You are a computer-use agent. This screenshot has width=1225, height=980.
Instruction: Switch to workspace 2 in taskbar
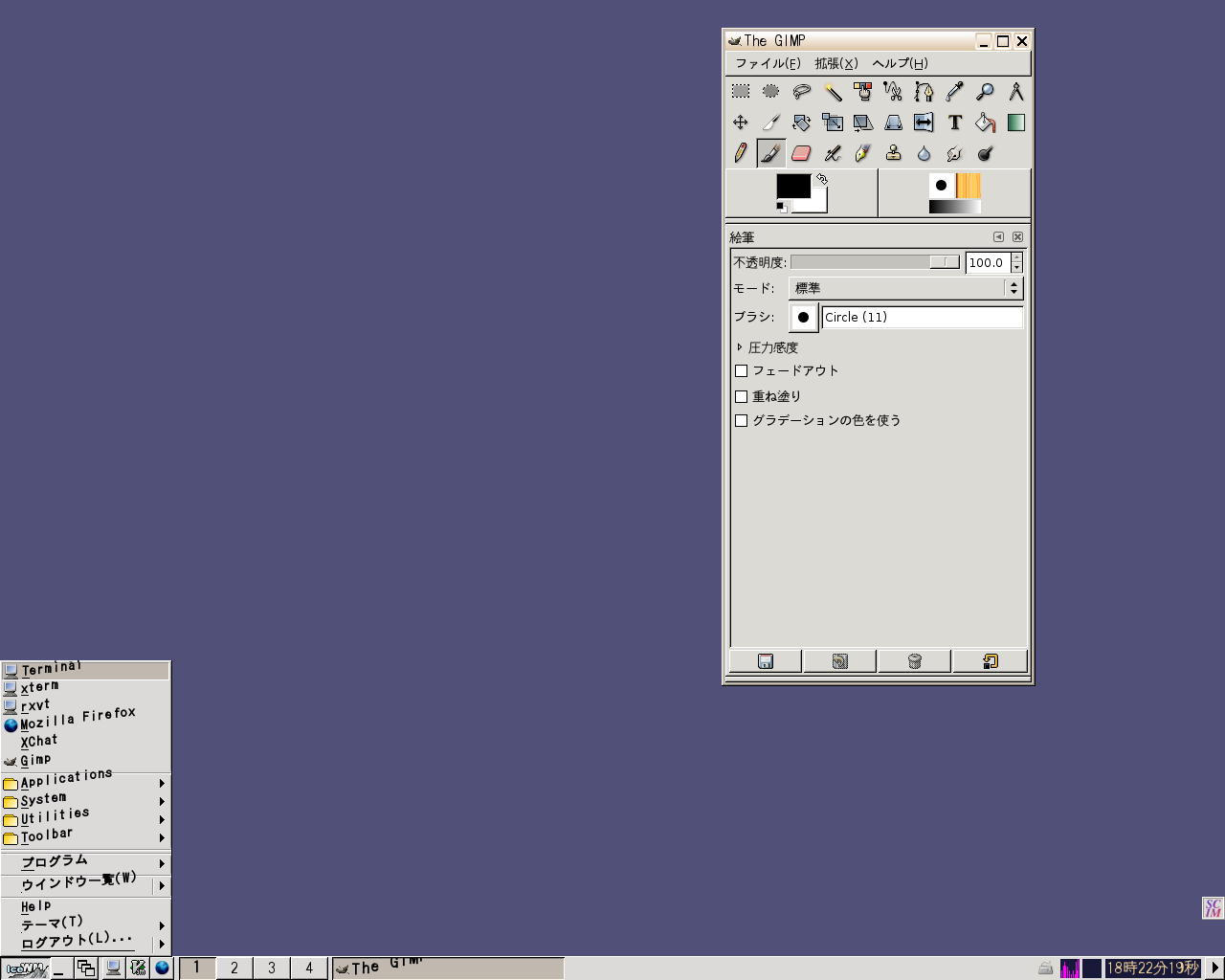(x=234, y=968)
